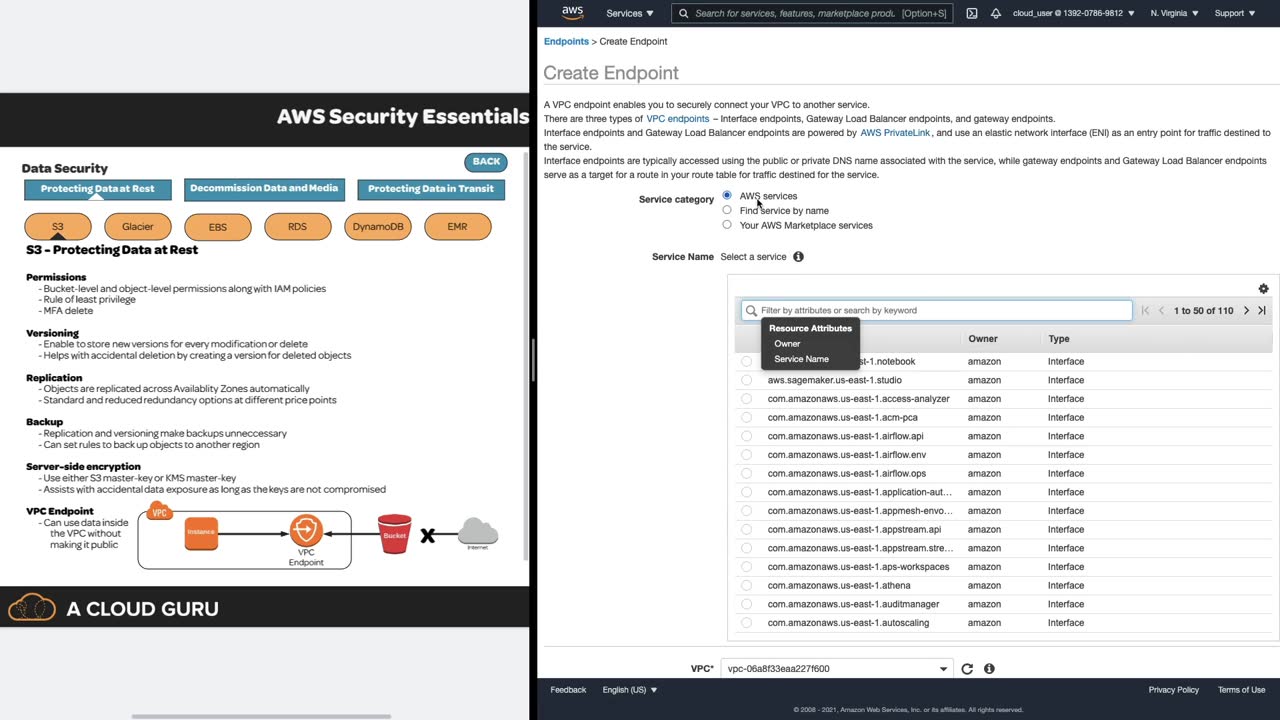The width and height of the screenshot is (1280, 720).
Task: Click the A Cloud Guru logo icon
Action: click(x=32, y=607)
